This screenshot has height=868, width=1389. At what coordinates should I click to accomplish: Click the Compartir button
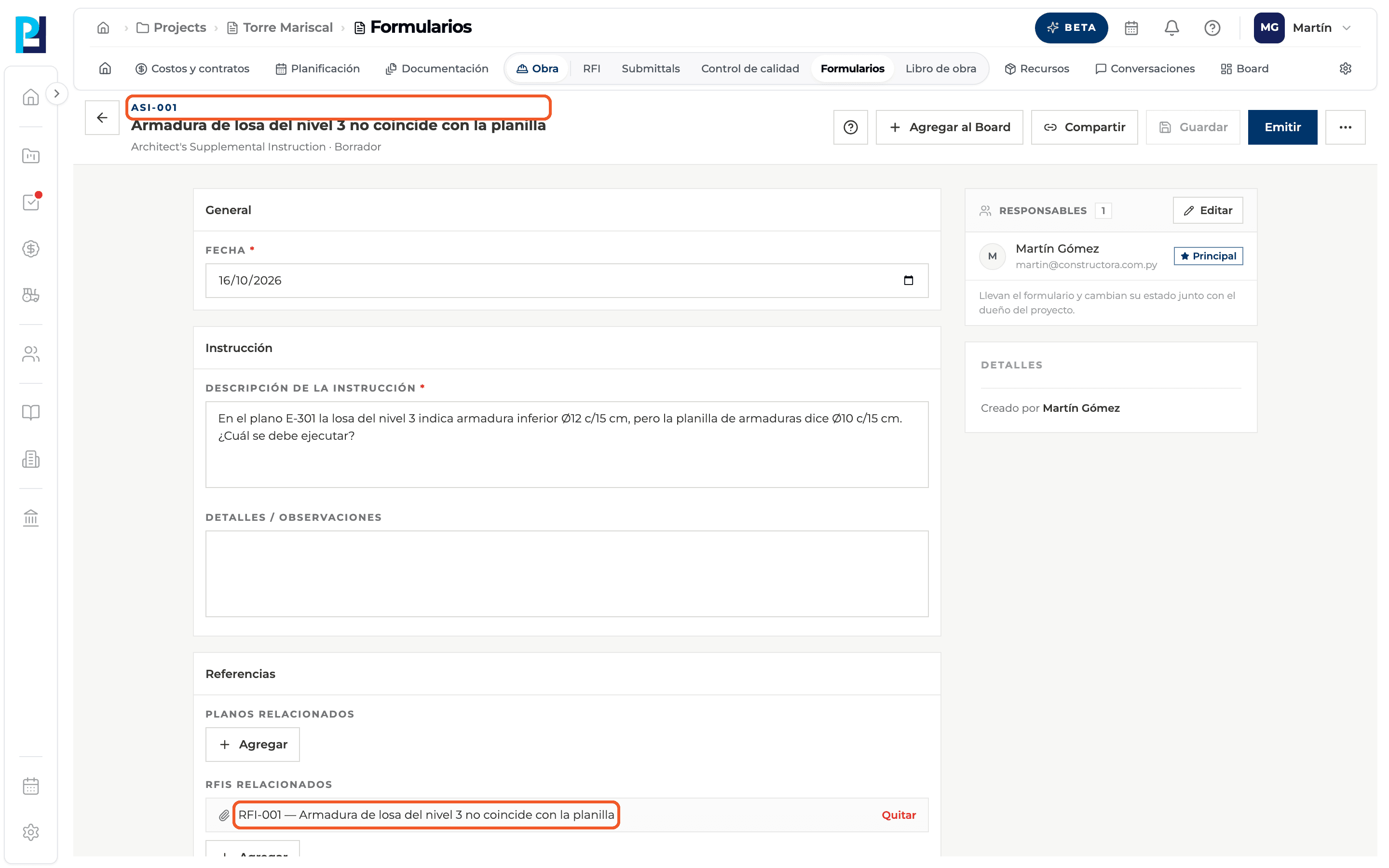[x=1084, y=127]
